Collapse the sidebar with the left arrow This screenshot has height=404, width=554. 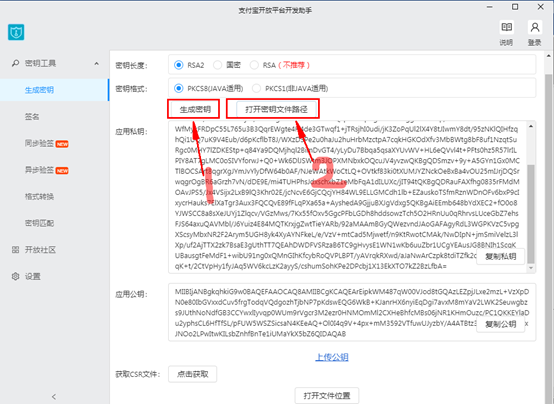pos(54,397)
